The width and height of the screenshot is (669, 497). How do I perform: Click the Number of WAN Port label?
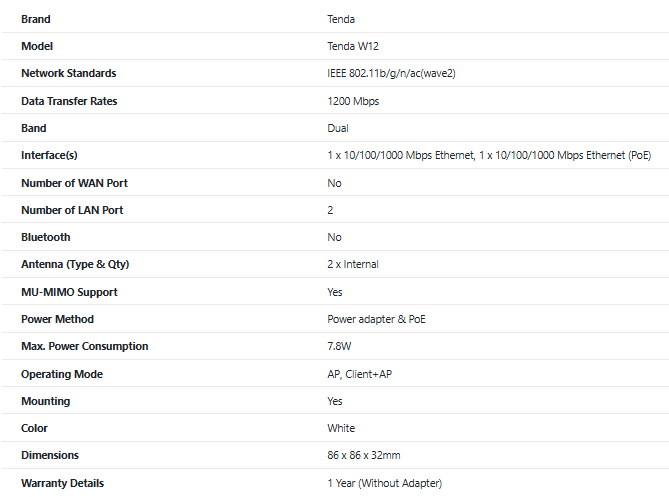click(x=74, y=183)
